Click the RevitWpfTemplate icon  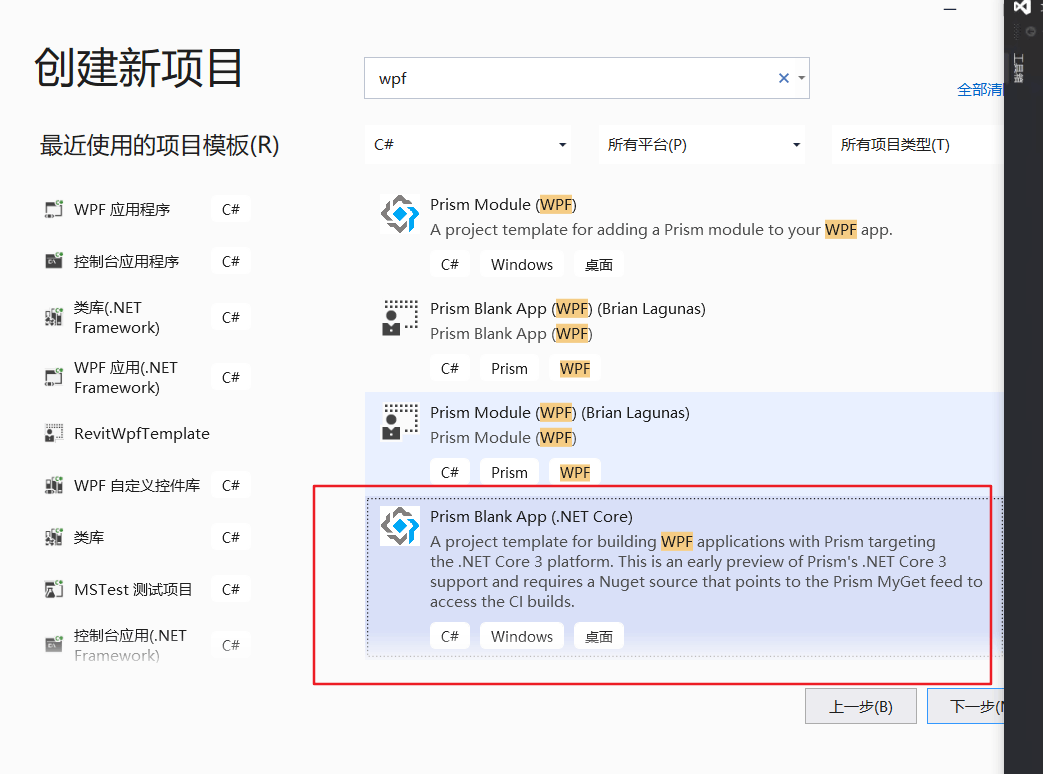coord(53,434)
